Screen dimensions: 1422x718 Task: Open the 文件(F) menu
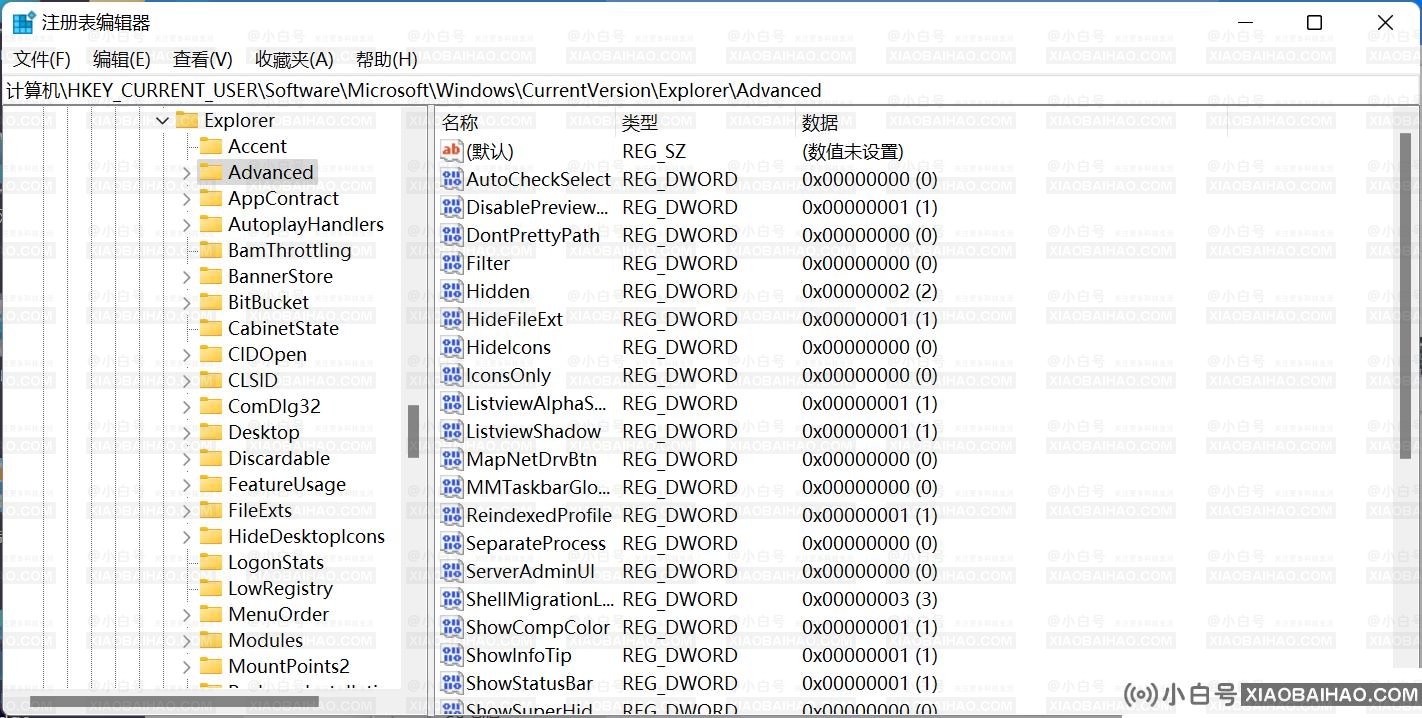coord(42,59)
